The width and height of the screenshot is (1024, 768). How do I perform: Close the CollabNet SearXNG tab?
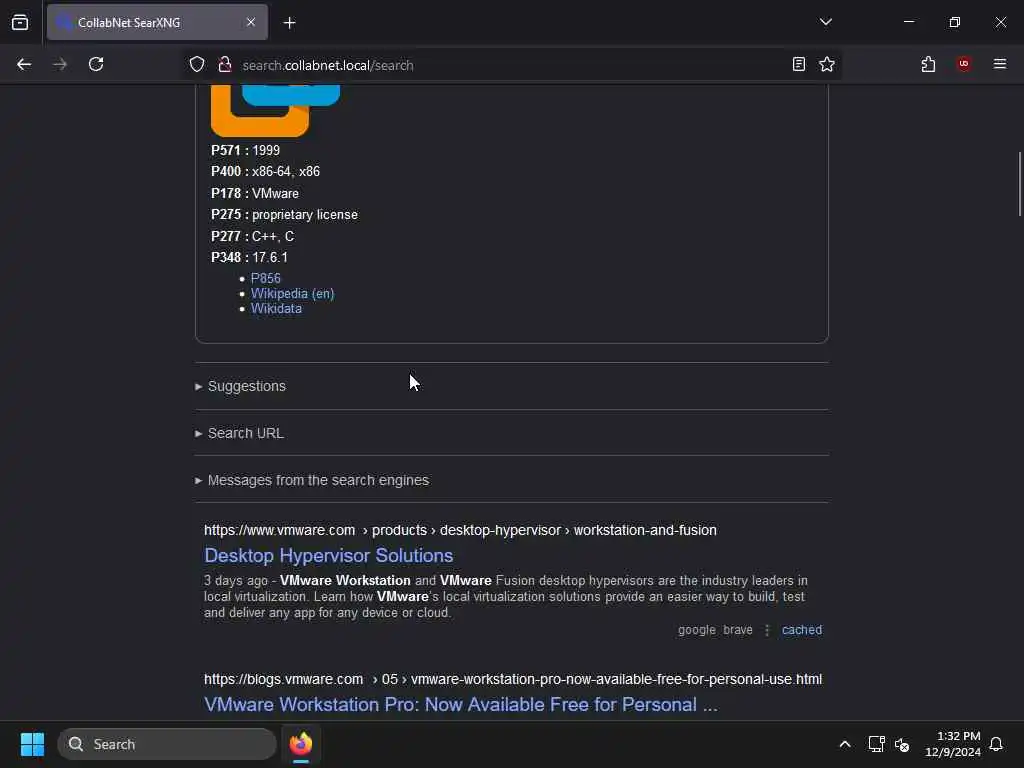251,22
